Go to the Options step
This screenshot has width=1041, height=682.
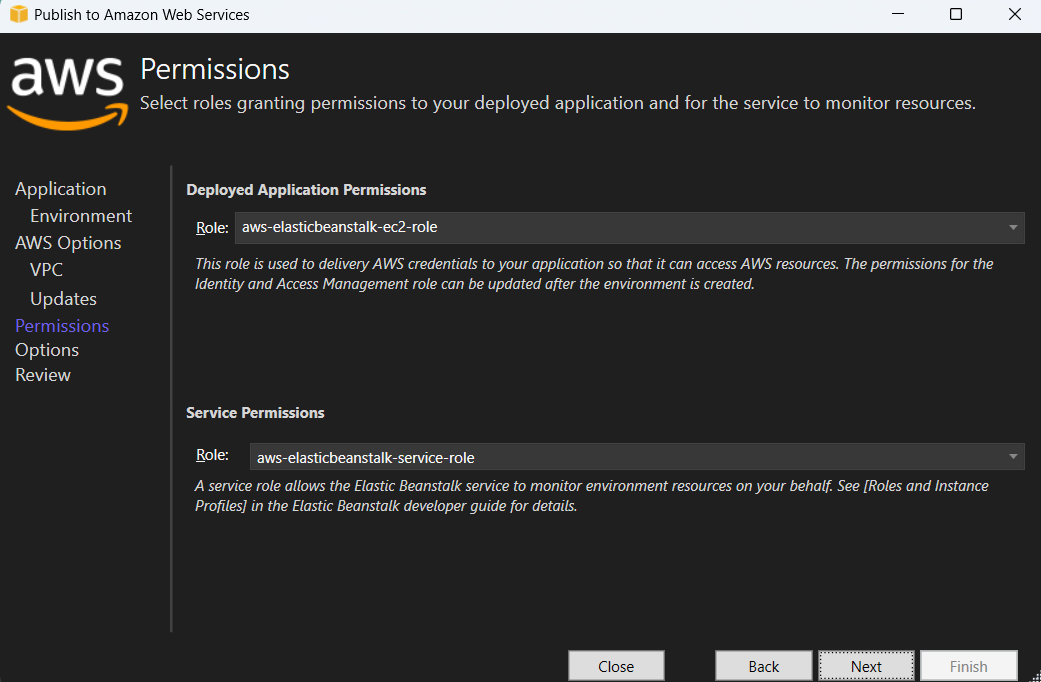coord(47,350)
